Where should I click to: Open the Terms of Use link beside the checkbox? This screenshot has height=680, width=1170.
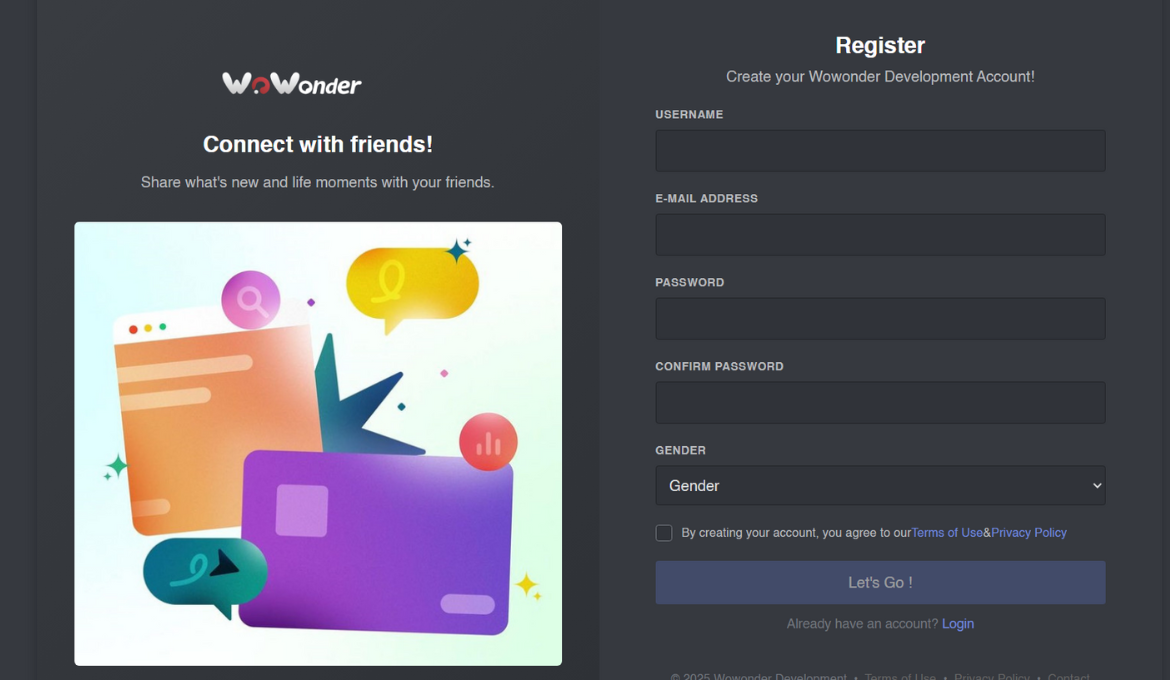tap(947, 533)
